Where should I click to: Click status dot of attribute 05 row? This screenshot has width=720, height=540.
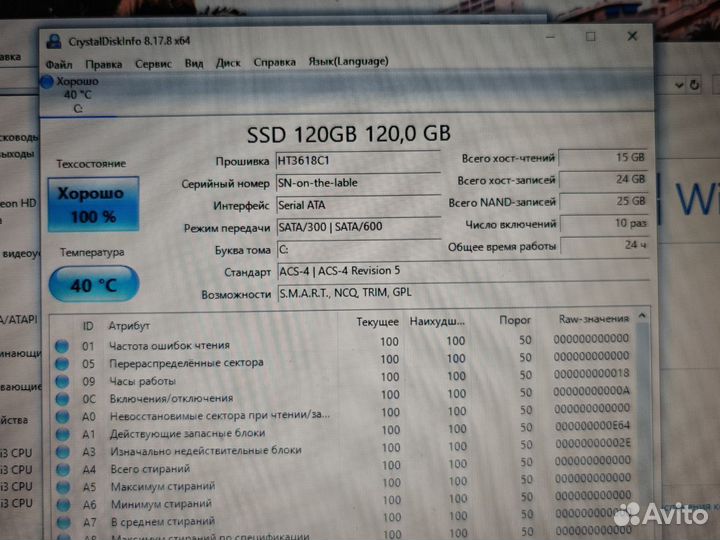click(x=62, y=364)
